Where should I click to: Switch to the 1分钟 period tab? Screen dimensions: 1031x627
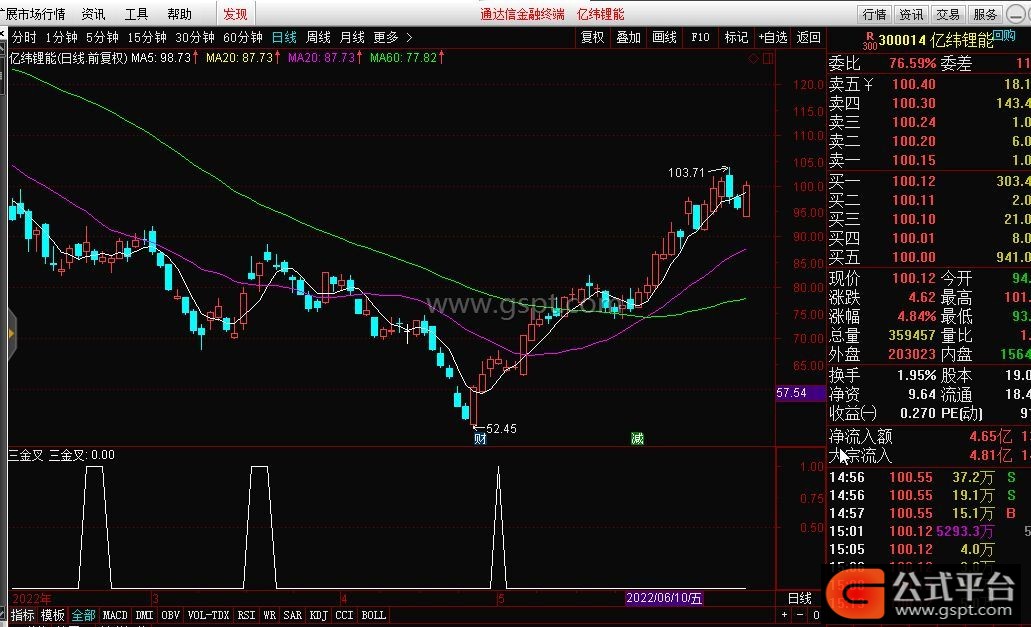[x=61, y=37]
